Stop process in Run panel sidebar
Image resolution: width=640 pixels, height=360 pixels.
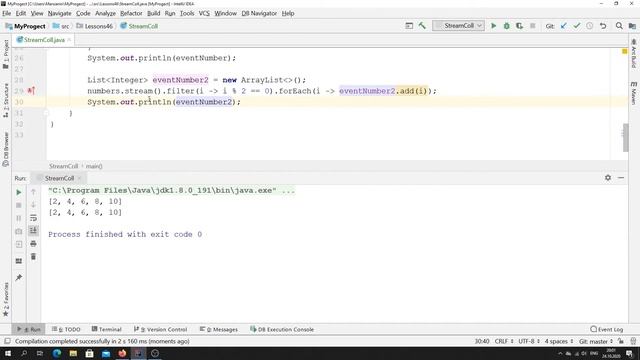click(x=19, y=205)
